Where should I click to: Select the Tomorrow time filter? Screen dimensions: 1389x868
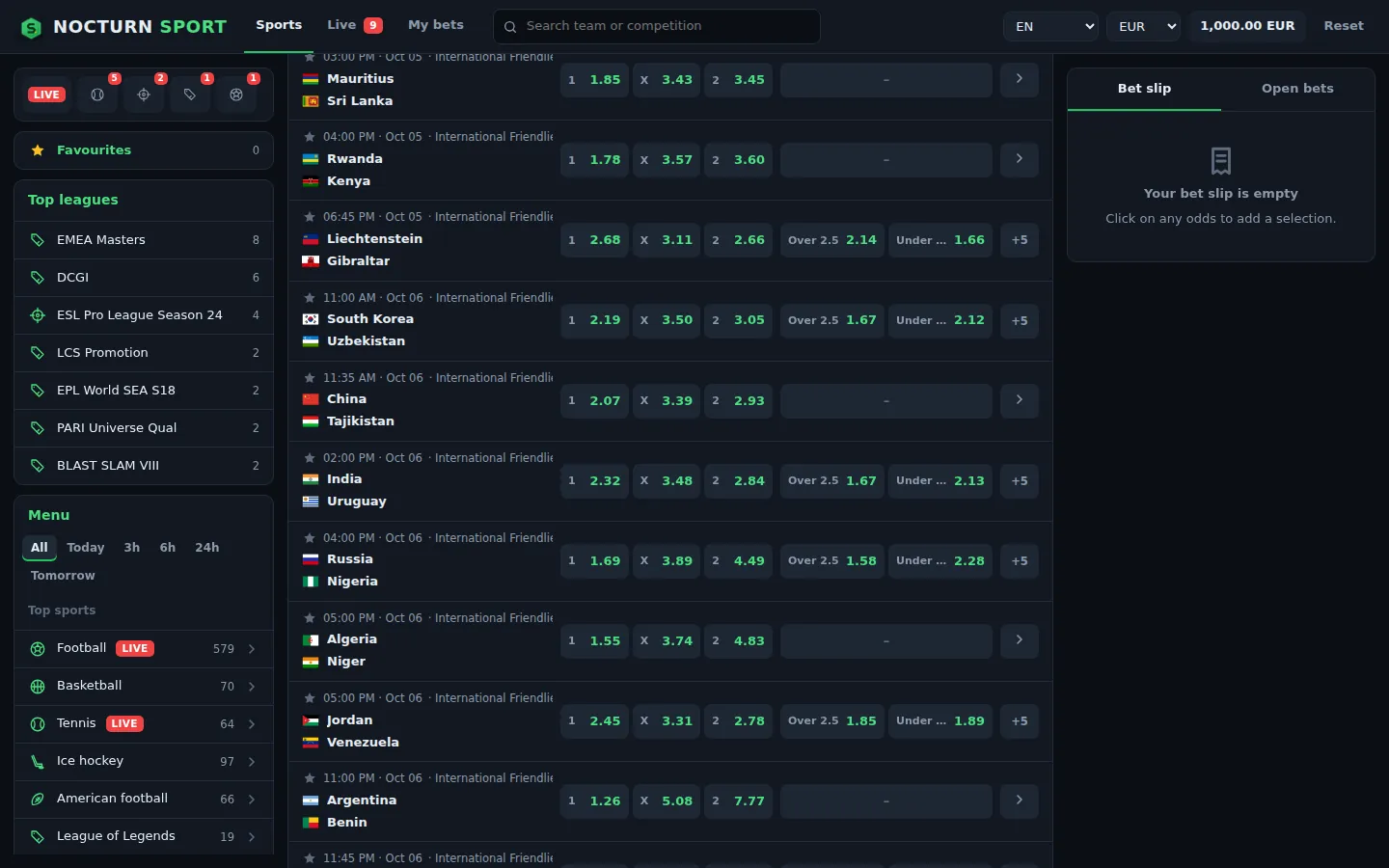pyautogui.click(x=63, y=576)
